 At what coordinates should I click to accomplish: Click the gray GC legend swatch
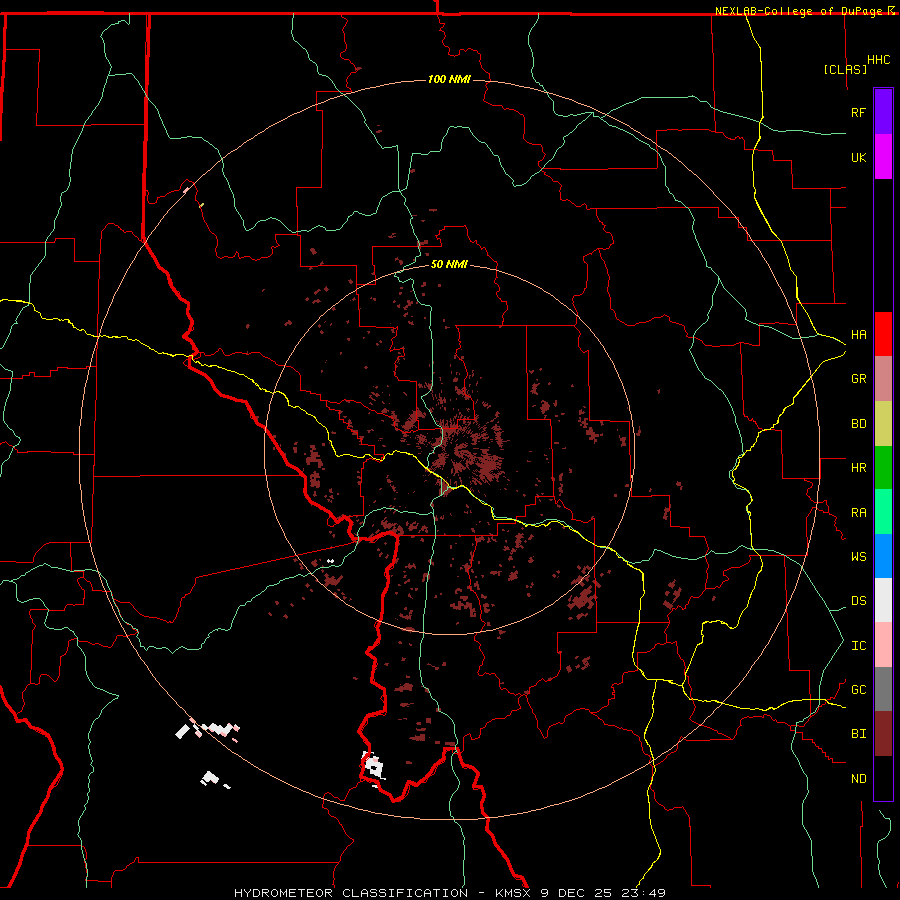tap(883, 689)
